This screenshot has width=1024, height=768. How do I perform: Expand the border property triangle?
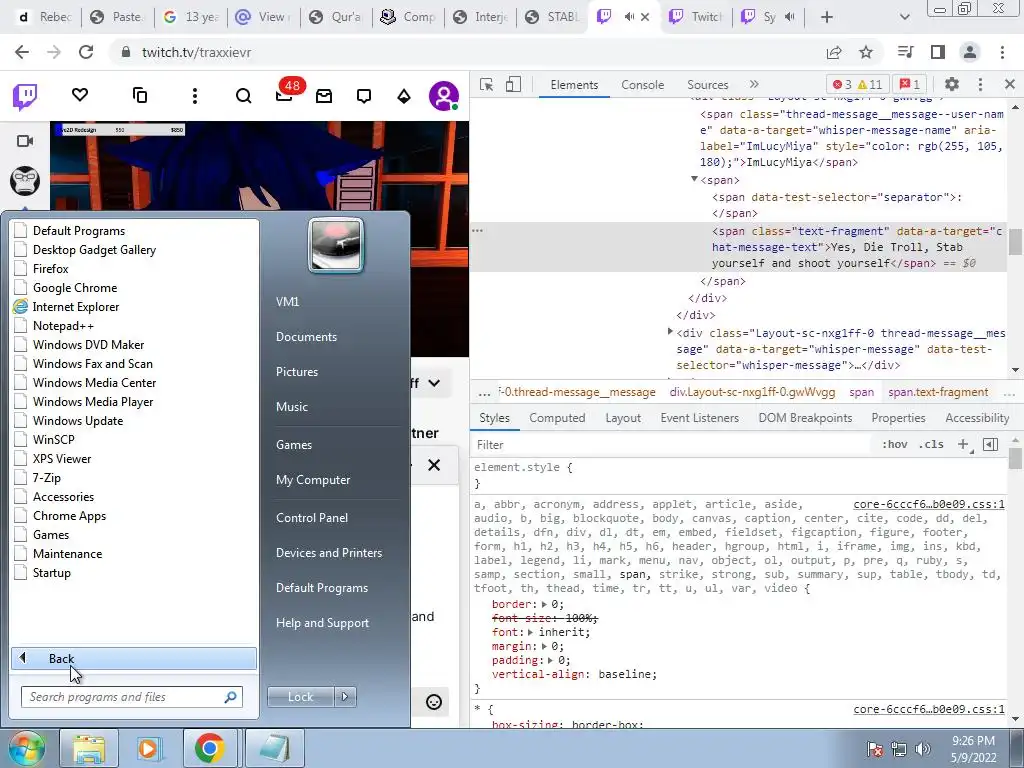click(544, 604)
